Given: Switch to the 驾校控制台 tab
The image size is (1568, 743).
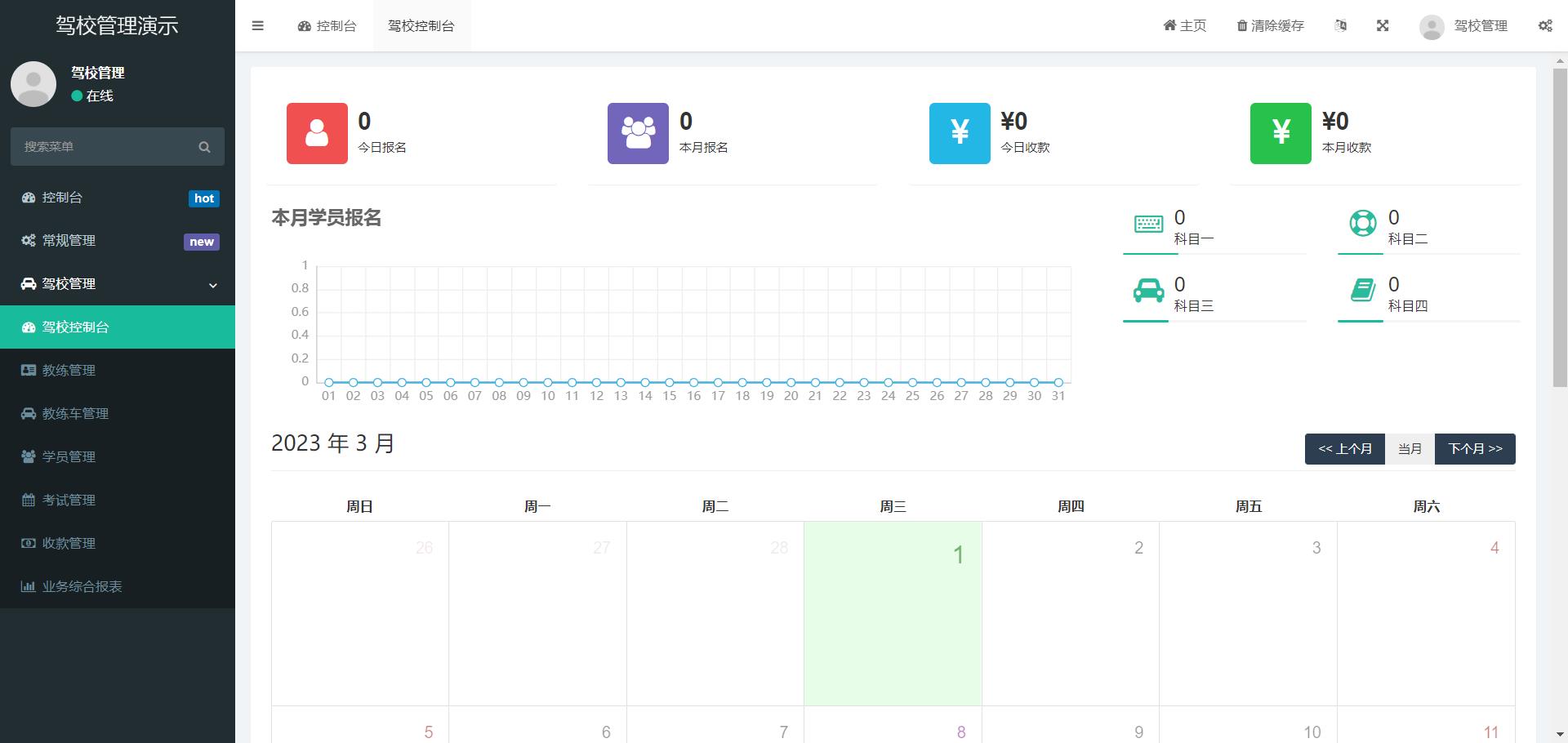Looking at the screenshot, I should (x=421, y=25).
